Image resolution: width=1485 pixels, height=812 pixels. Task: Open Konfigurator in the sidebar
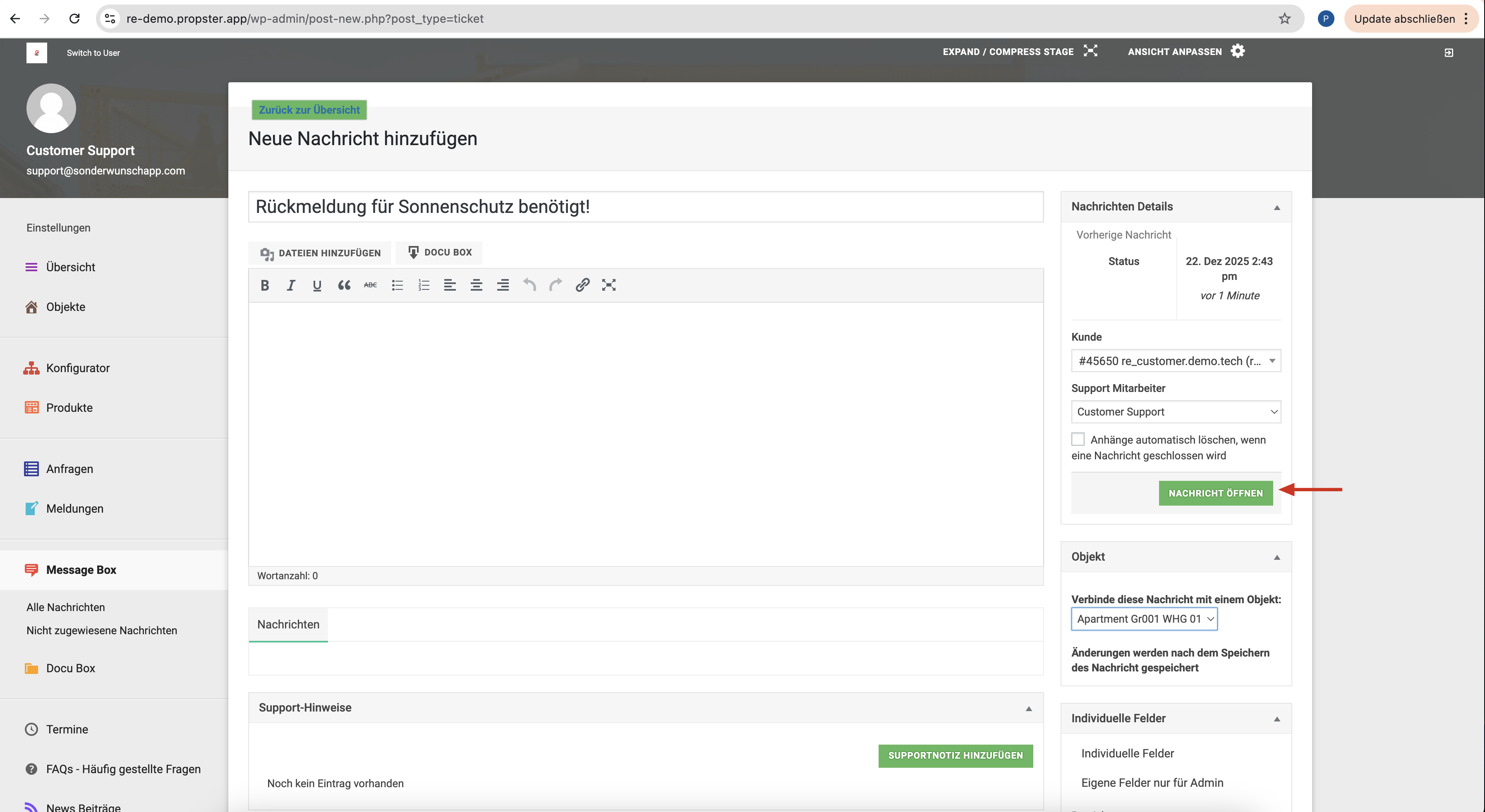78,368
